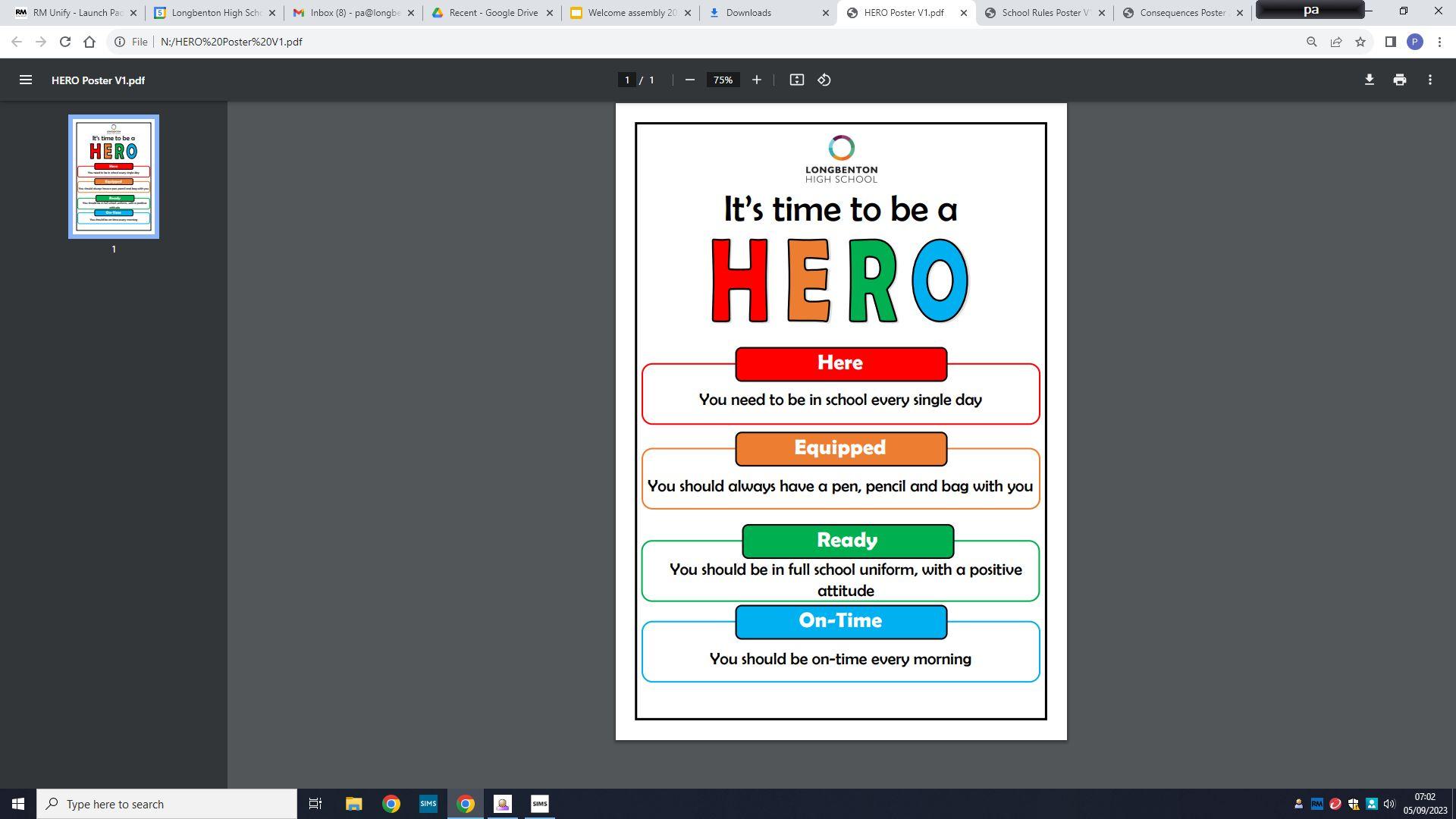
Task: Zoom in using the plus button
Action: (756, 80)
